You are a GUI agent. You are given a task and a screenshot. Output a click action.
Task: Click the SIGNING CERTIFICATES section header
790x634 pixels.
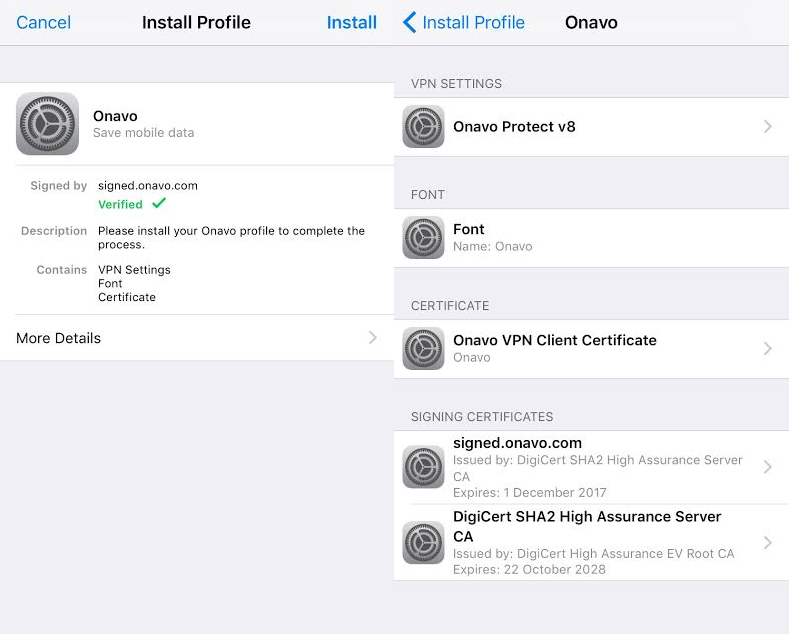coord(482,417)
